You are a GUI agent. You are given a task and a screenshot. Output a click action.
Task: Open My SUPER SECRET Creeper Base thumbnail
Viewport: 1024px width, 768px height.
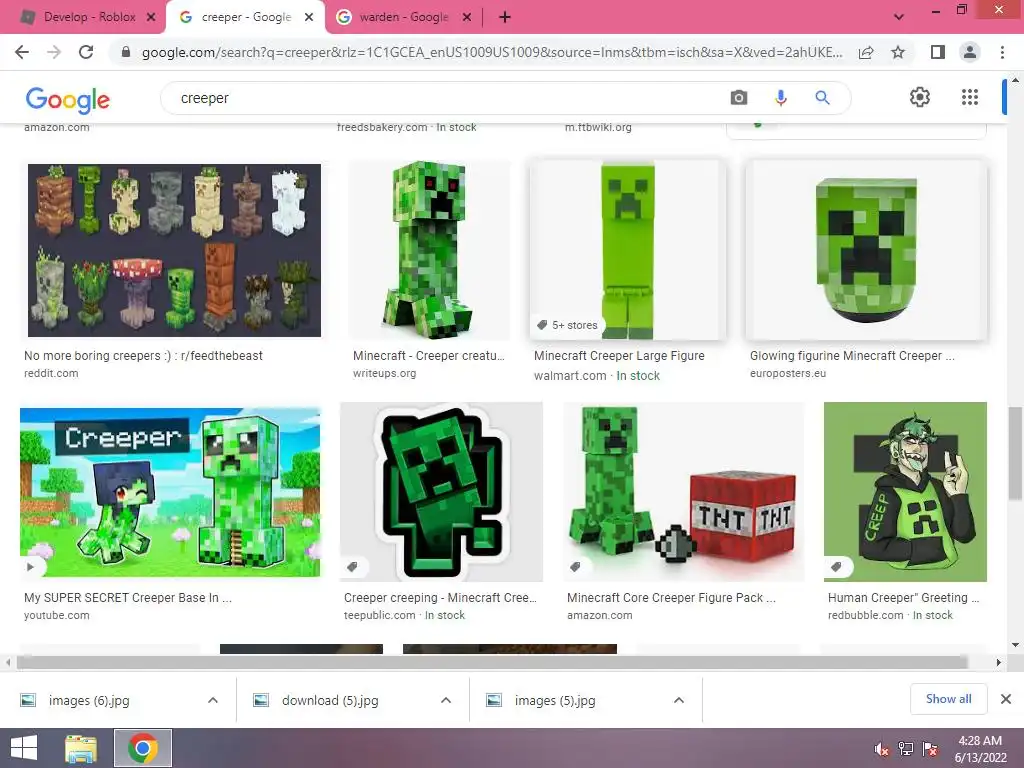(x=170, y=492)
